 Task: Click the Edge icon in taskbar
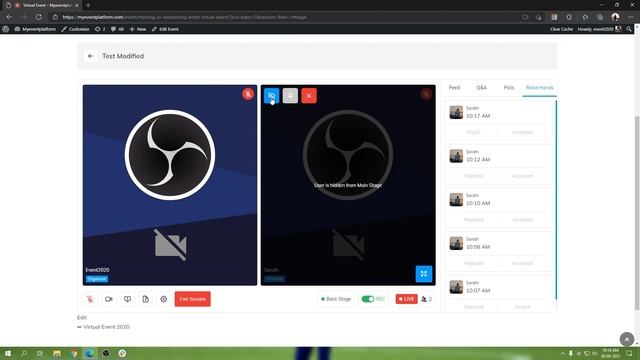(x=89, y=353)
